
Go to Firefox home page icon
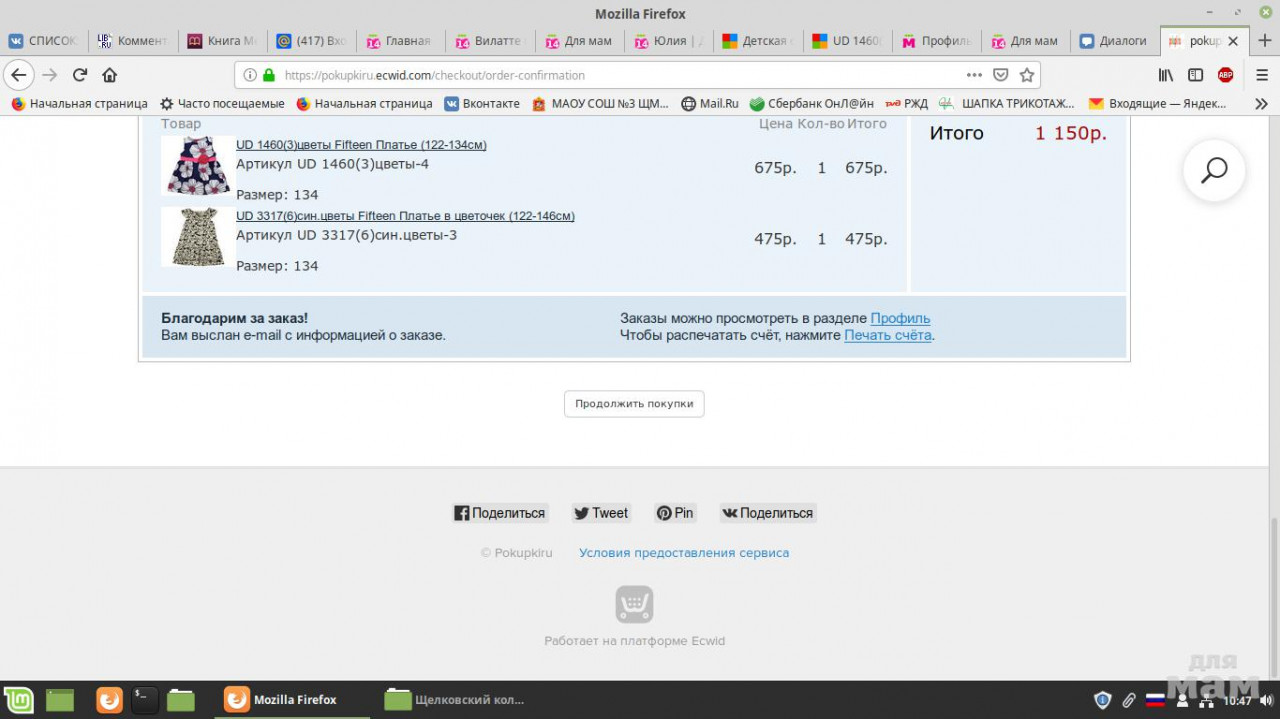(110, 75)
